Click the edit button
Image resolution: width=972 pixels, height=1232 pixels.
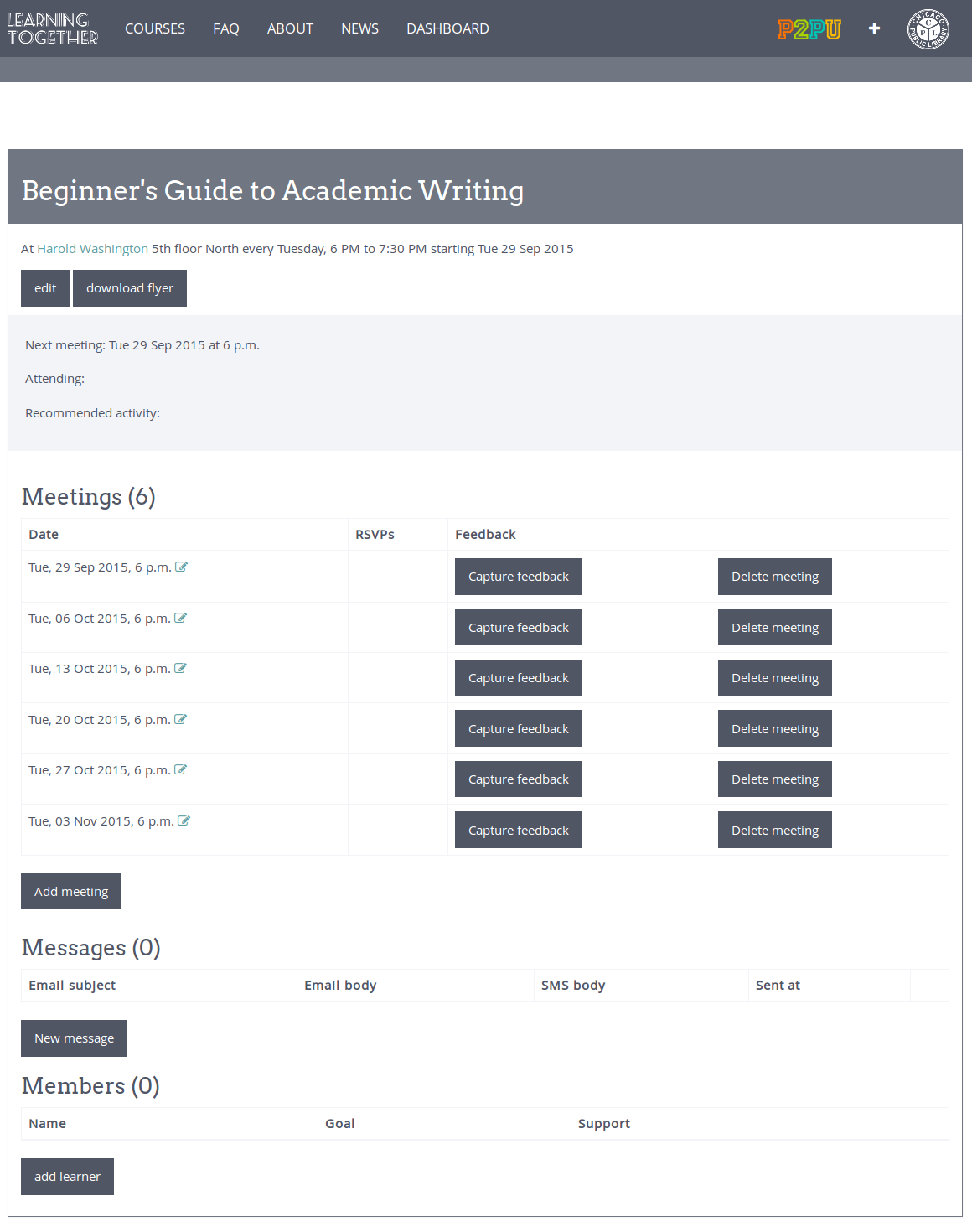pos(45,288)
